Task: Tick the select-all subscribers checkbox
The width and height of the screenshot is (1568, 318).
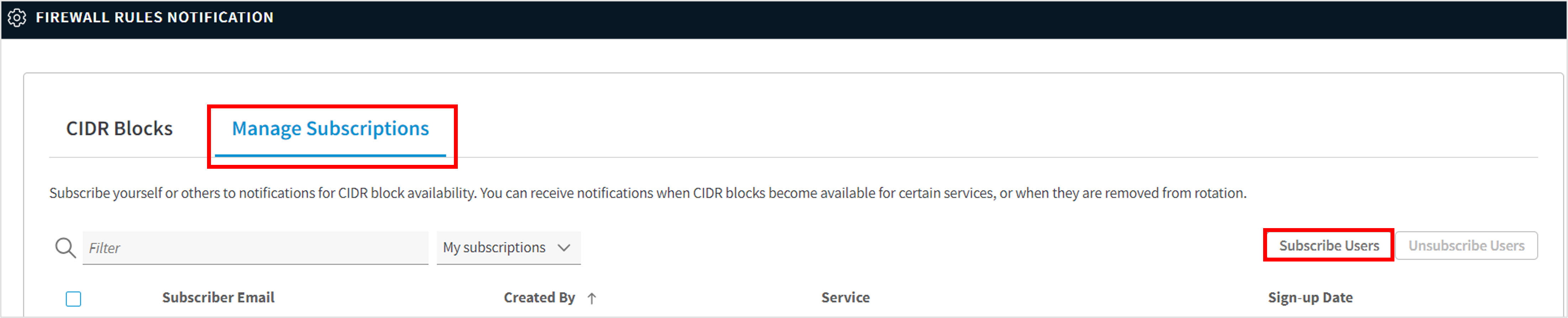Action: click(x=74, y=298)
